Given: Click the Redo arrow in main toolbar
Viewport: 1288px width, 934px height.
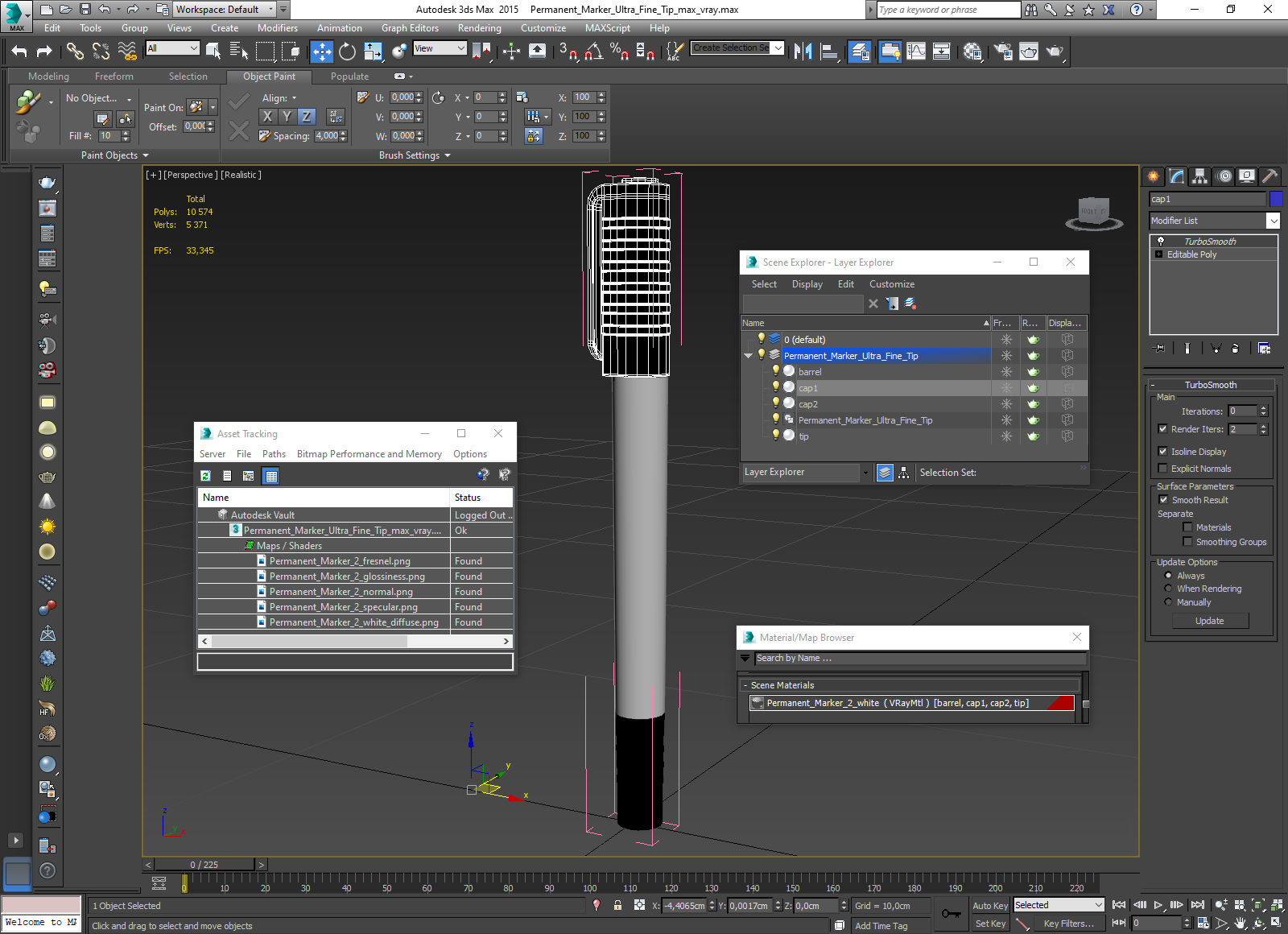Looking at the screenshot, I should click(x=44, y=52).
